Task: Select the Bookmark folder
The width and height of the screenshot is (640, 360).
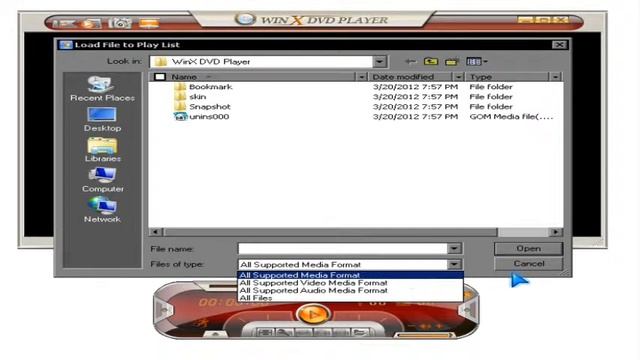Action: pos(203,87)
